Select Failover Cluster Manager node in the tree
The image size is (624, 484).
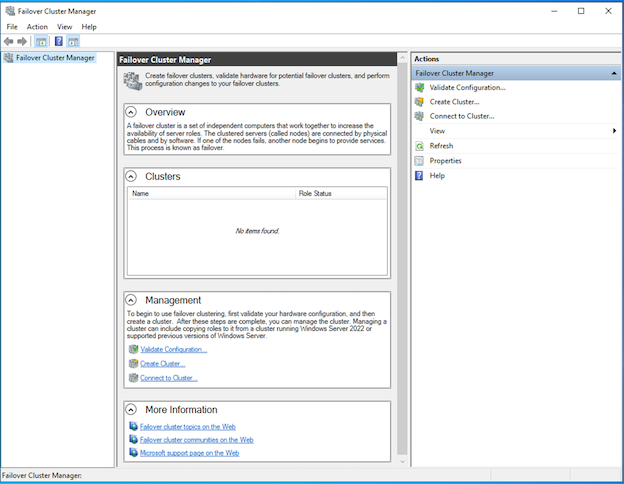tap(55, 58)
